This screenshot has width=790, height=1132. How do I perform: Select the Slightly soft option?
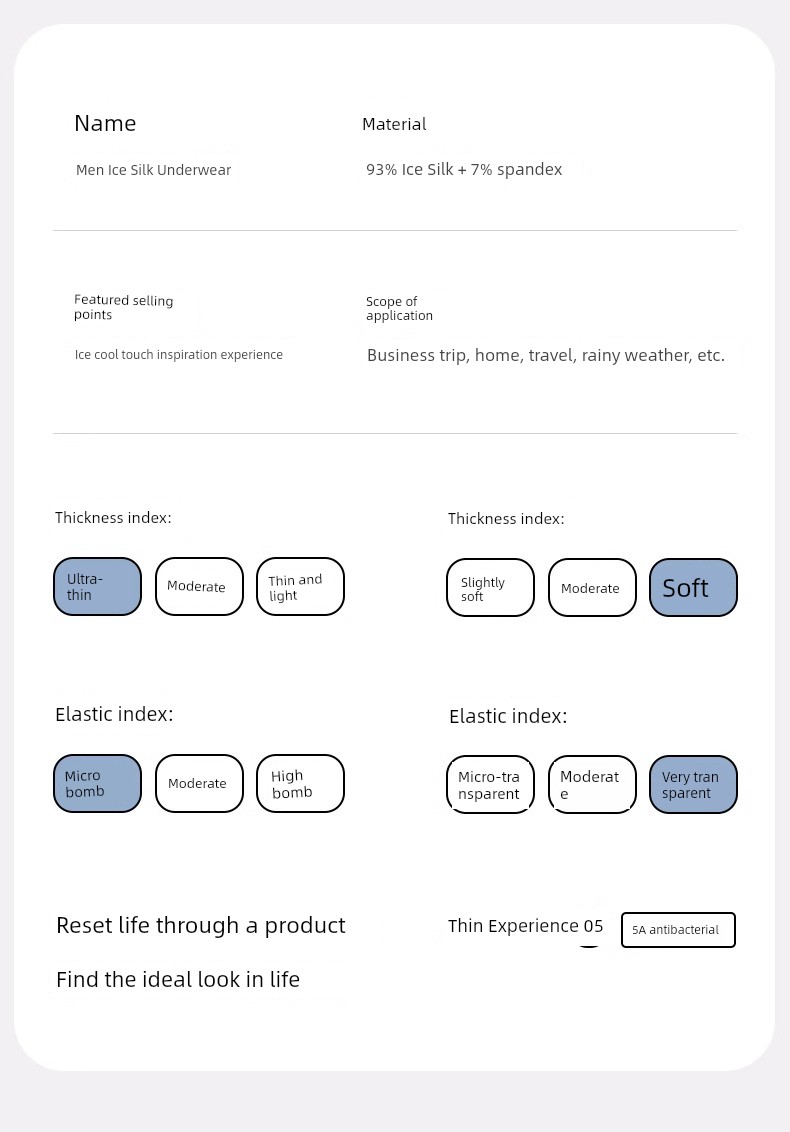click(x=490, y=588)
